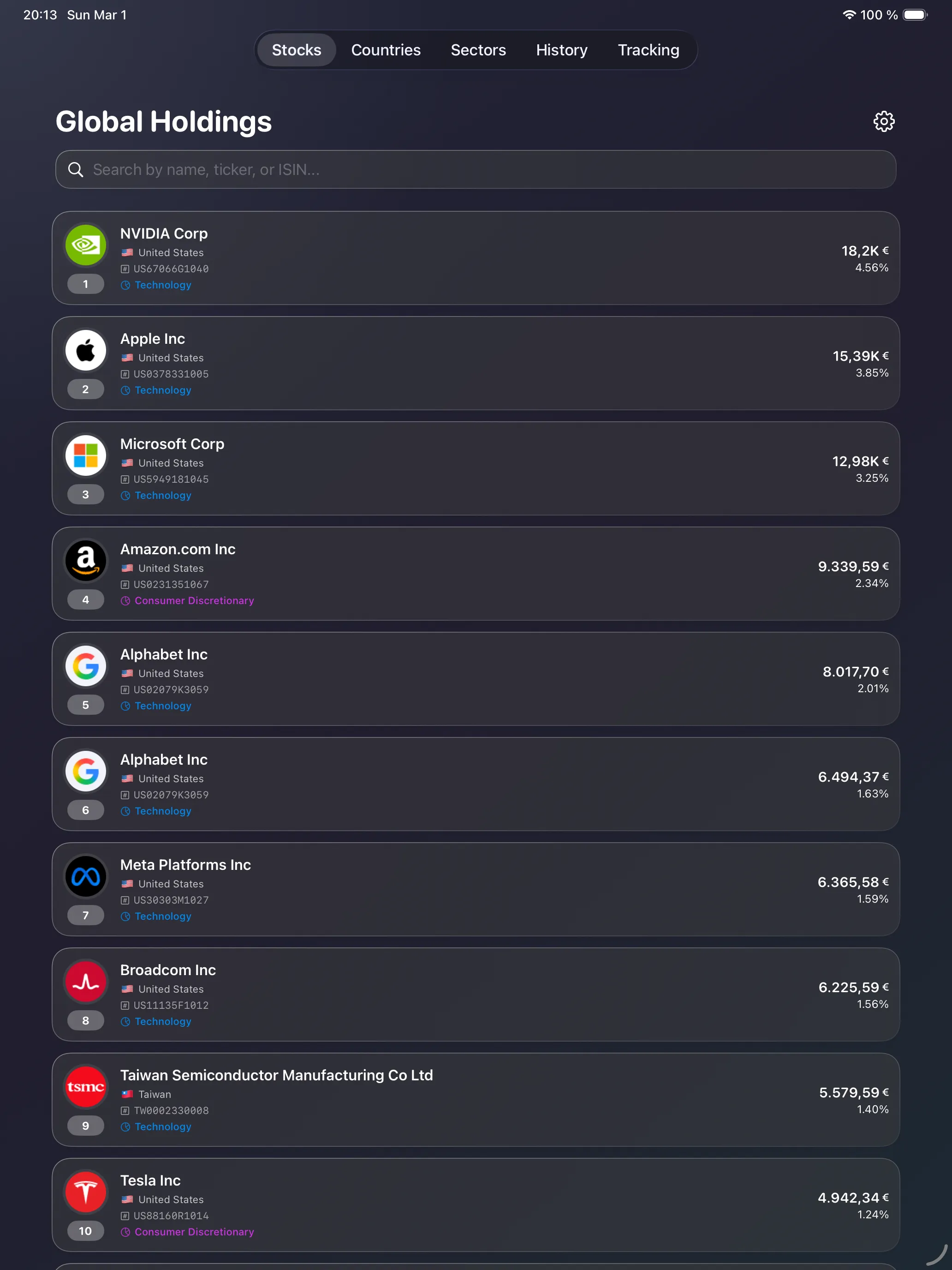
Task: Switch to the Countries tab
Action: pyautogui.click(x=386, y=50)
